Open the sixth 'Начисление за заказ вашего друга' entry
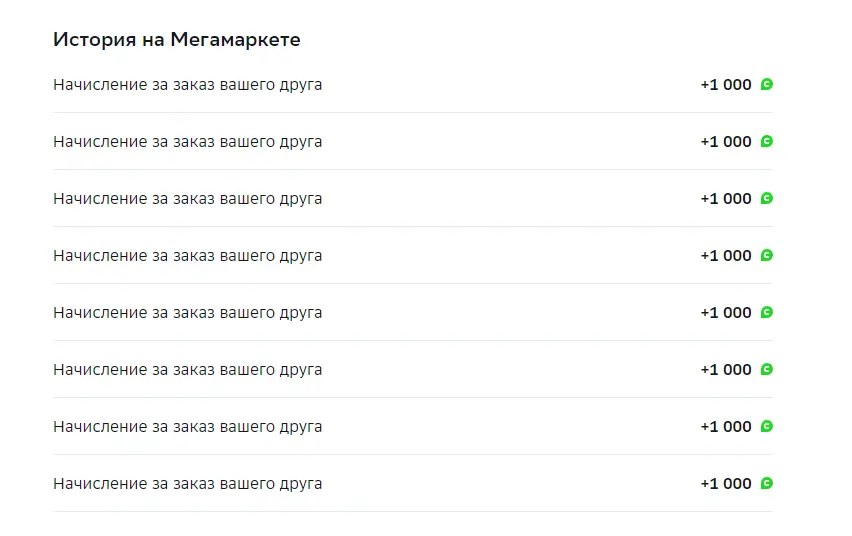Viewport: 852px width, 536px height. click(x=413, y=370)
